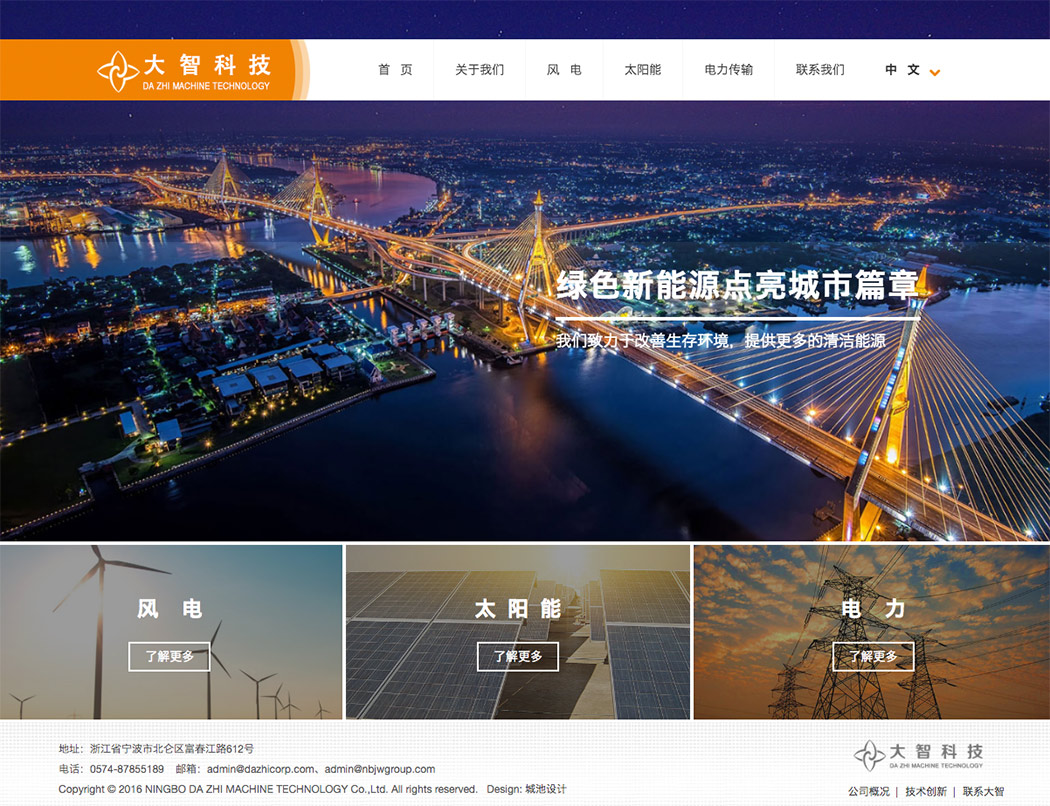
Task: Open the 太阳能 solar panel thumbnail
Action: (518, 632)
